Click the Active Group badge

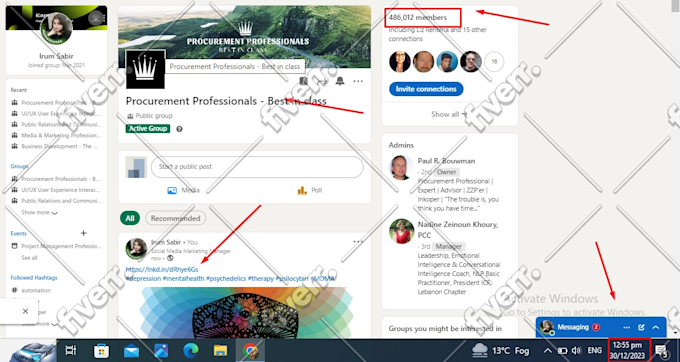point(148,129)
